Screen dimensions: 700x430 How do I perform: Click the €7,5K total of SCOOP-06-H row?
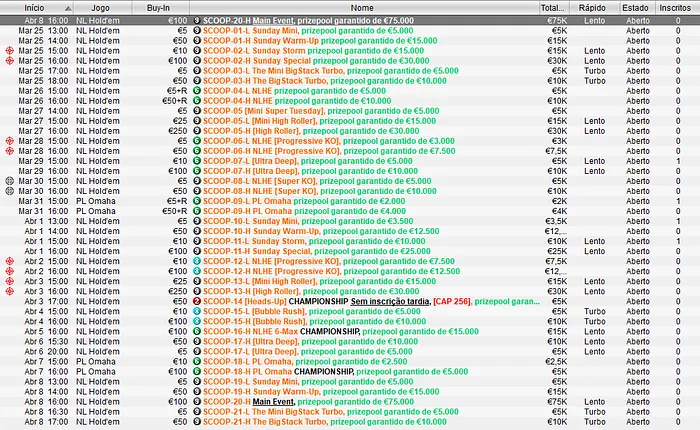point(556,151)
